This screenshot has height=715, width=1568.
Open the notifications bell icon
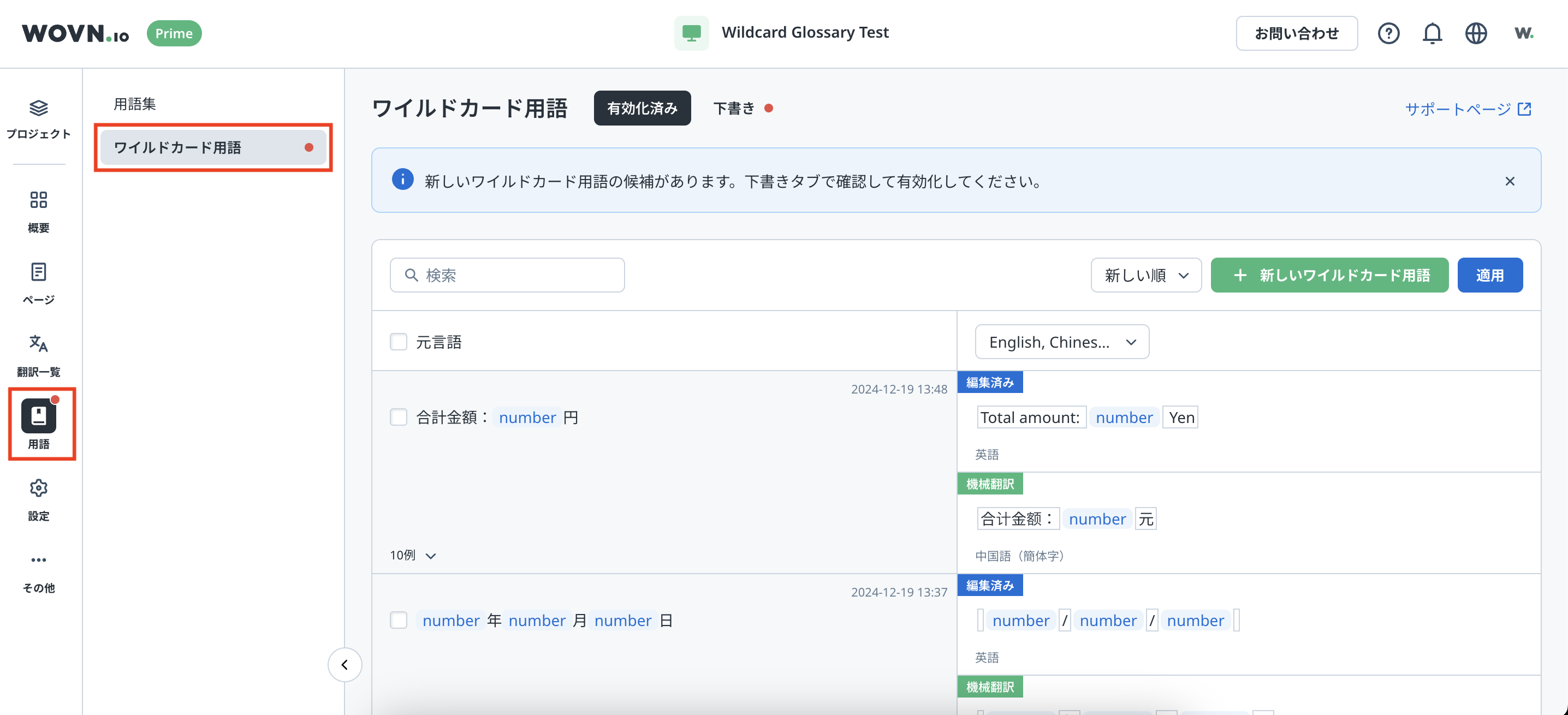pyautogui.click(x=1432, y=33)
